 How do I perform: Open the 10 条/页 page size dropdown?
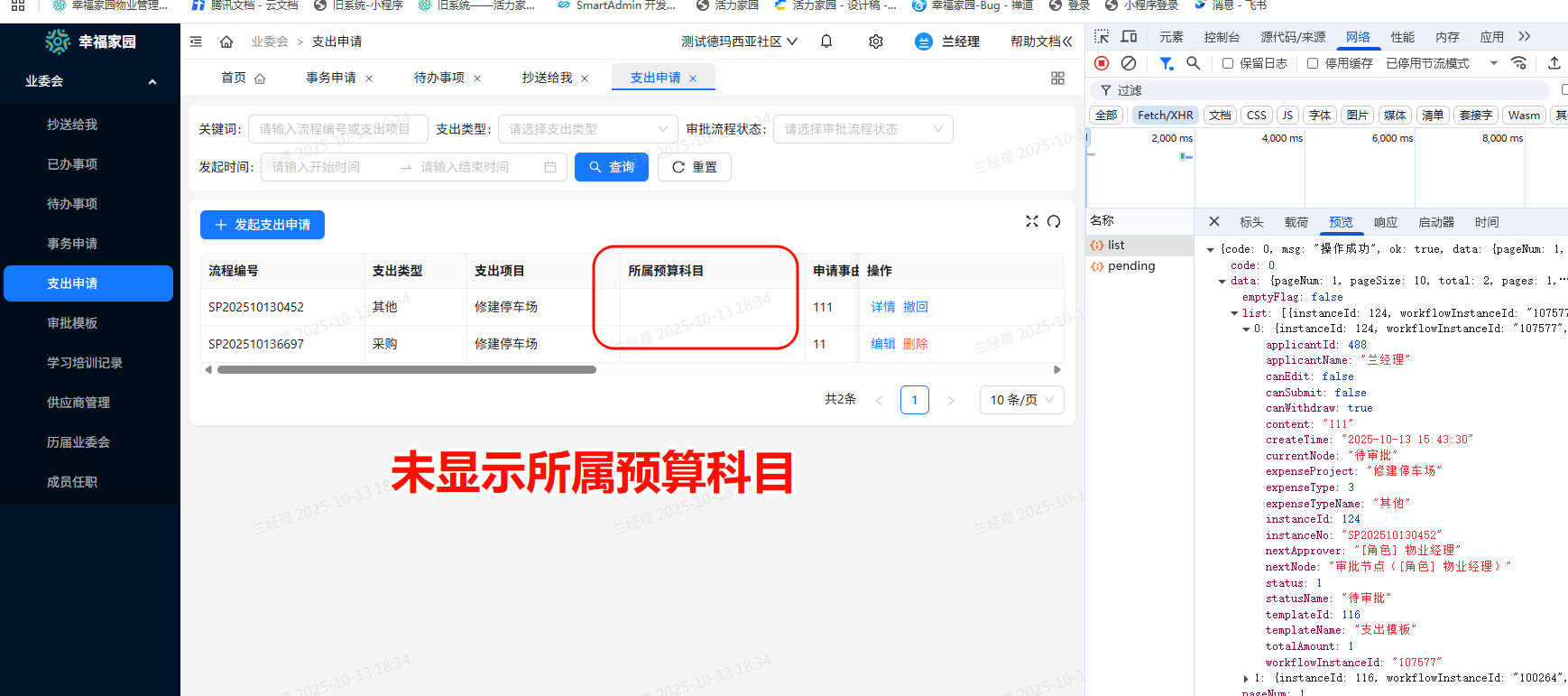pyautogui.click(x=1021, y=400)
